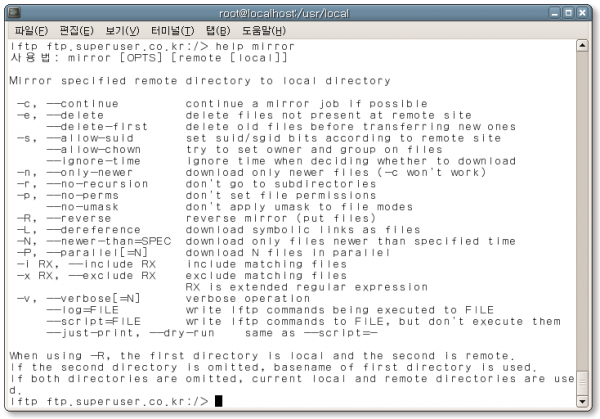Click the '--allow-chown' option text

click(94, 150)
